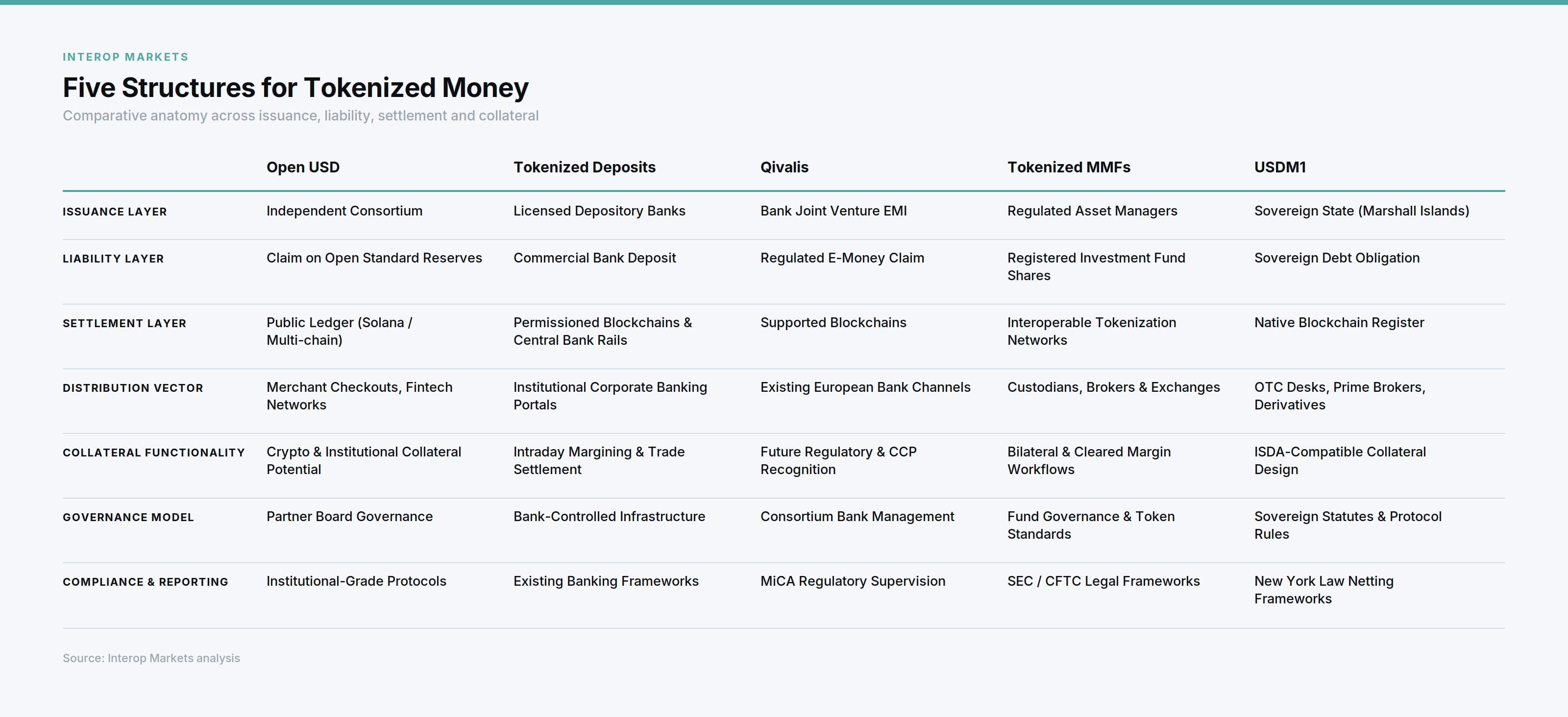Click the 'Bank-Controlled Infrastructure' cell
The height and width of the screenshot is (717, 1568).
point(609,516)
